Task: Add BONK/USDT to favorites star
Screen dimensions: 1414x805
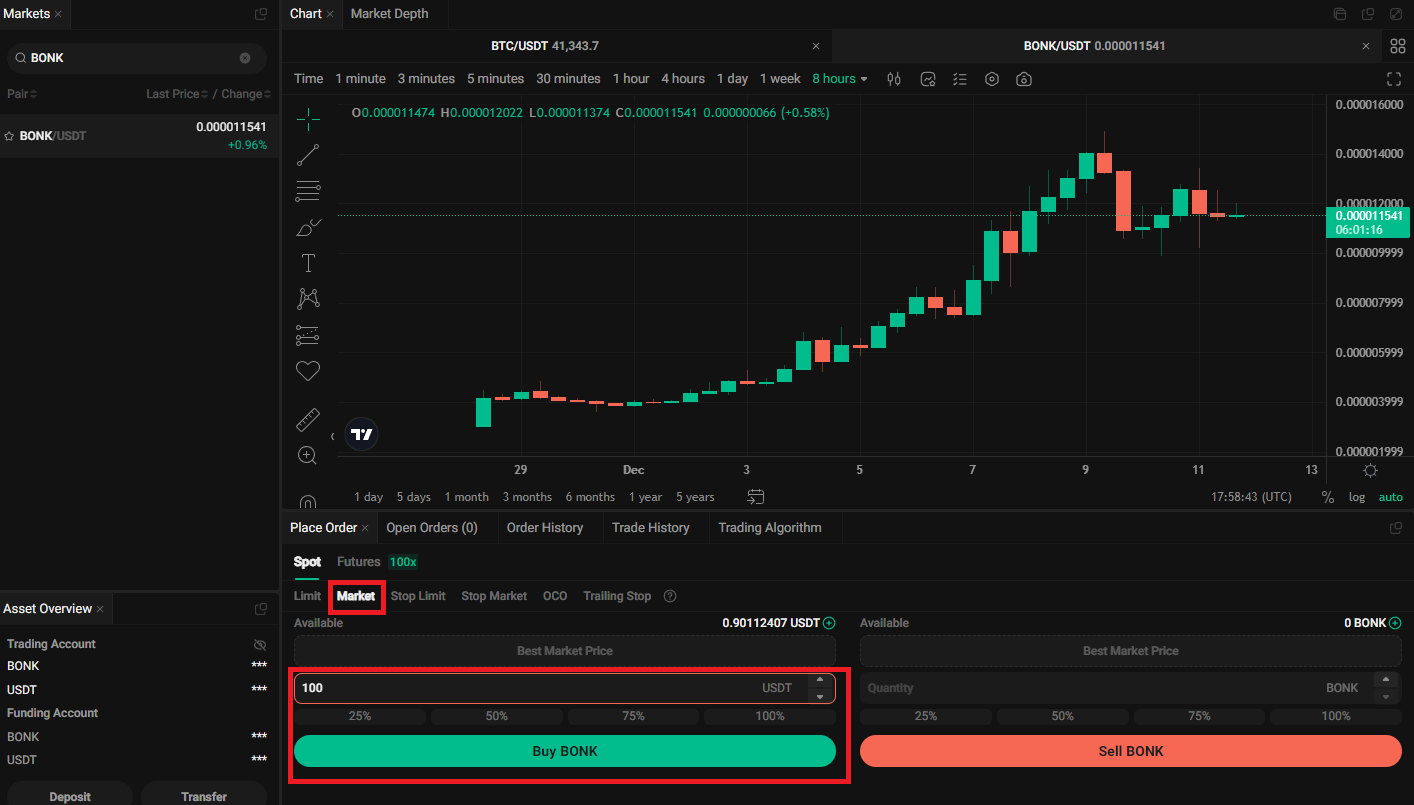Action: (10, 136)
